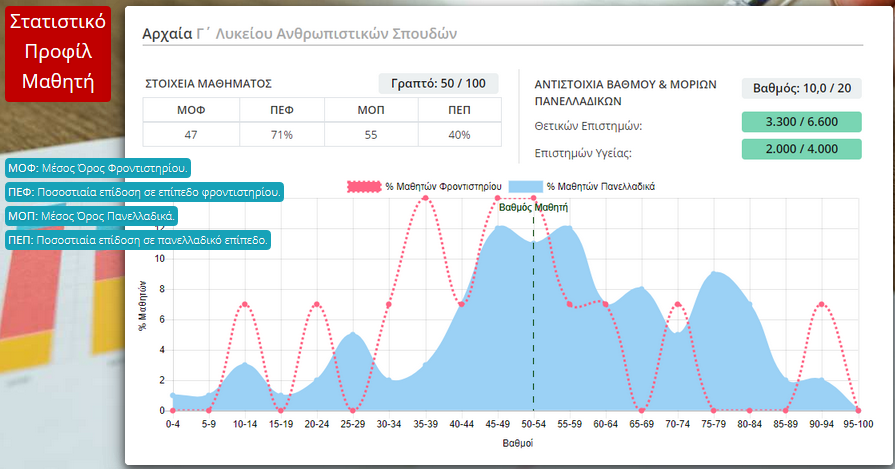Click the ΜΟΦ table column header
The image size is (895, 469).
click(191, 110)
